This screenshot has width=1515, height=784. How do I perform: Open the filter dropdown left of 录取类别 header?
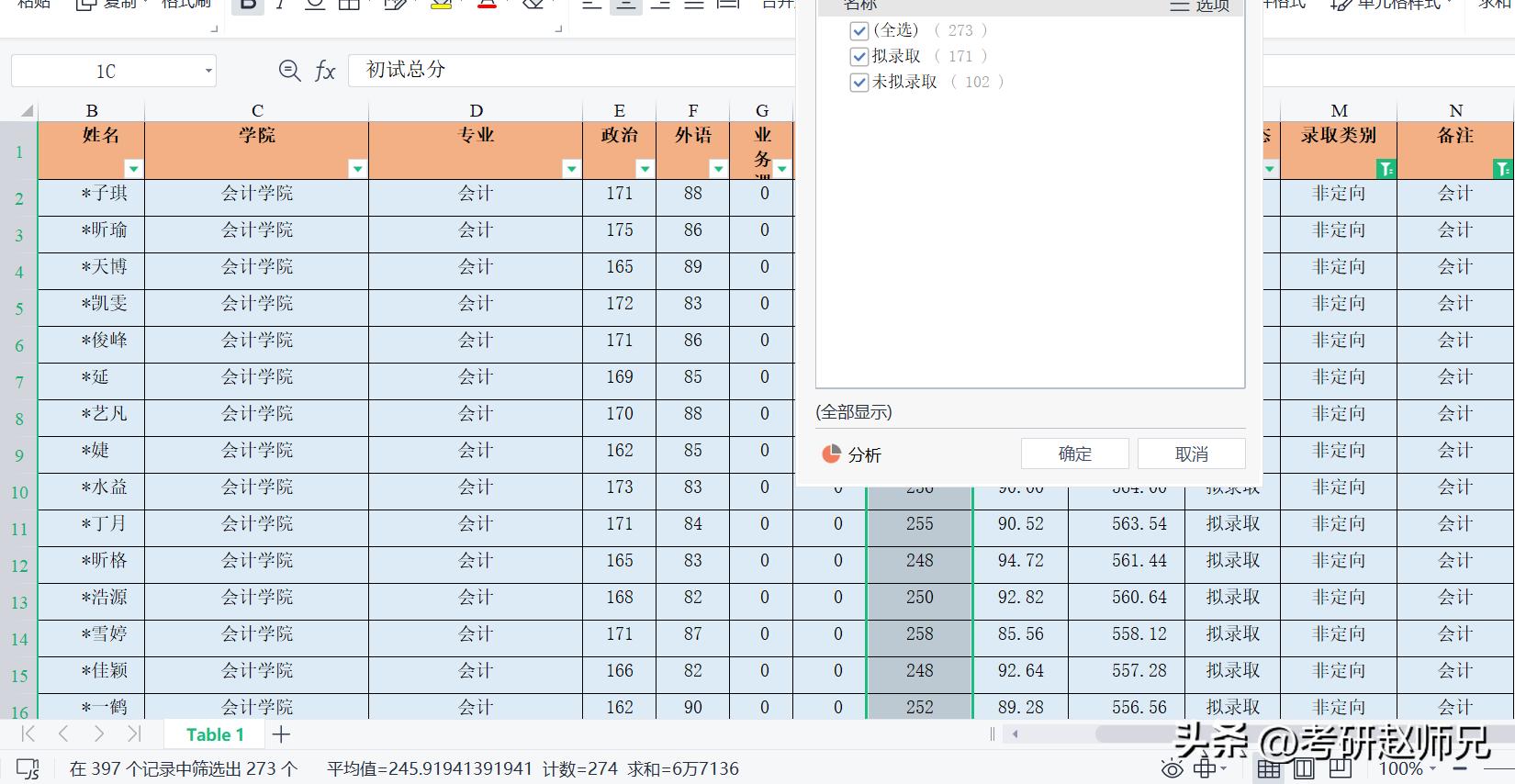pos(1270,169)
